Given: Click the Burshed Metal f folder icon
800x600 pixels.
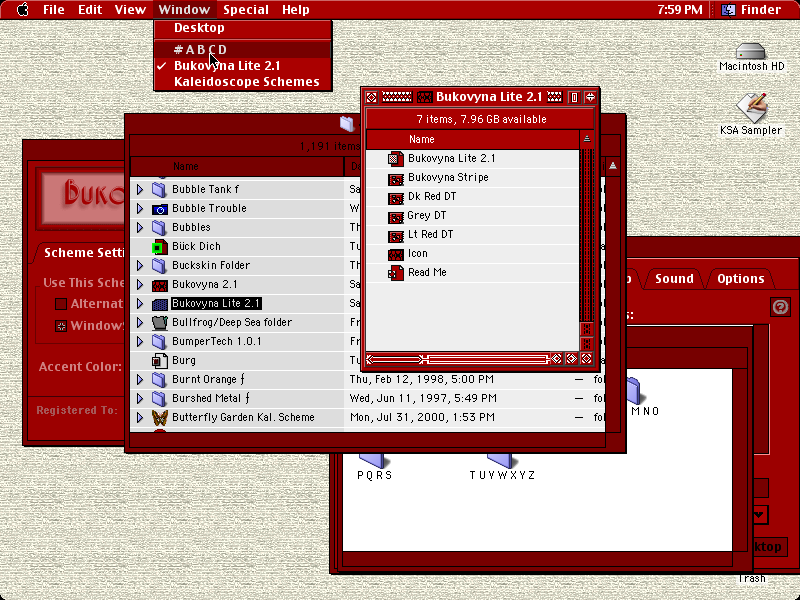Looking at the screenshot, I should click(159, 398).
